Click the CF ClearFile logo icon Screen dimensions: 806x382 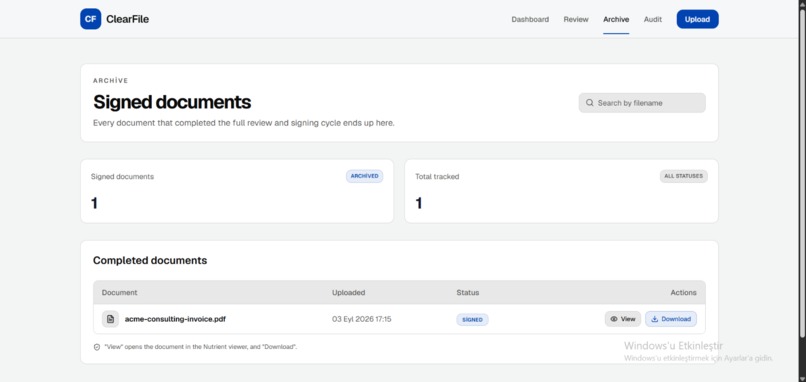coord(90,19)
